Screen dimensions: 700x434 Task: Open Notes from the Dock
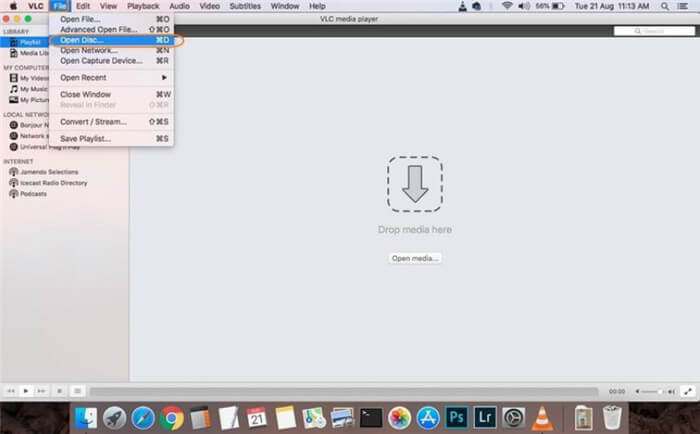(285, 418)
